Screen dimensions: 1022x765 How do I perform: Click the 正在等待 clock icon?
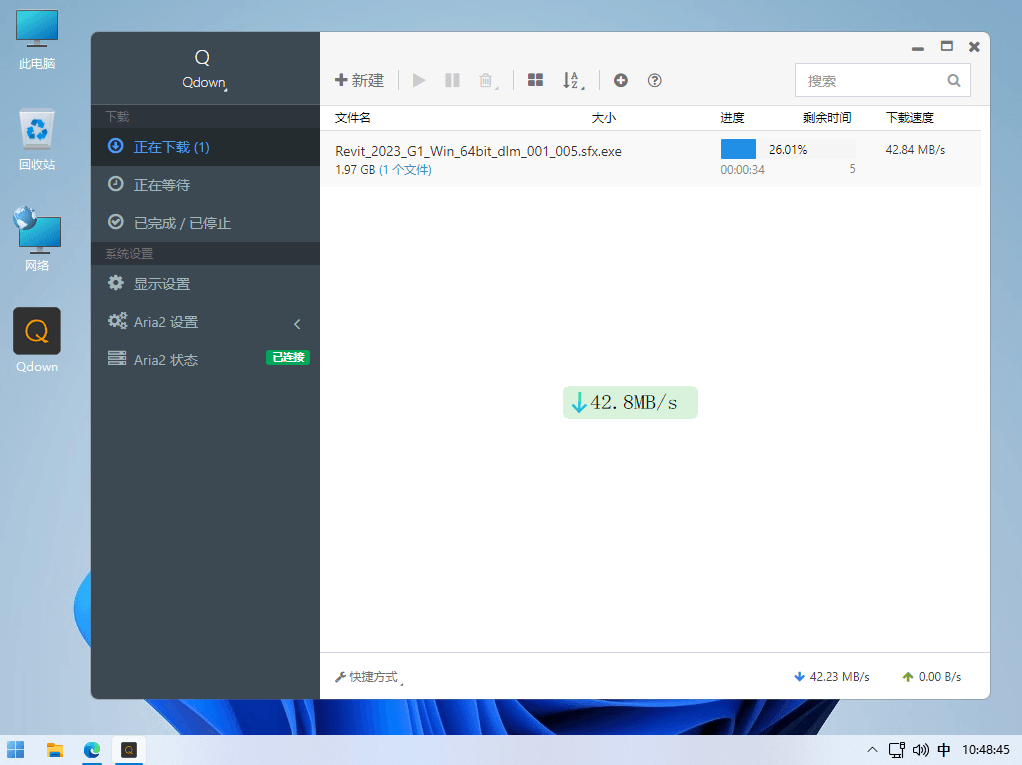coord(115,184)
